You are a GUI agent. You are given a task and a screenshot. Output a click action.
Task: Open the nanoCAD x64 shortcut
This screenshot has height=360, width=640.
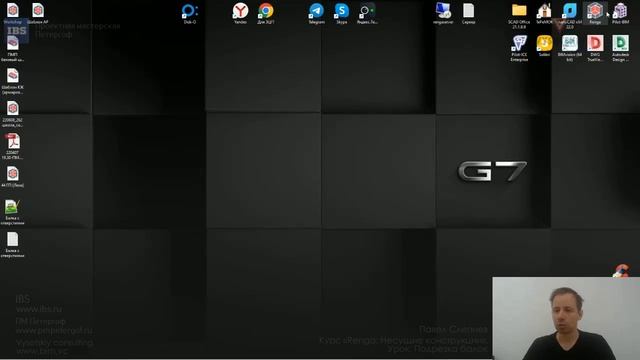tap(570, 11)
